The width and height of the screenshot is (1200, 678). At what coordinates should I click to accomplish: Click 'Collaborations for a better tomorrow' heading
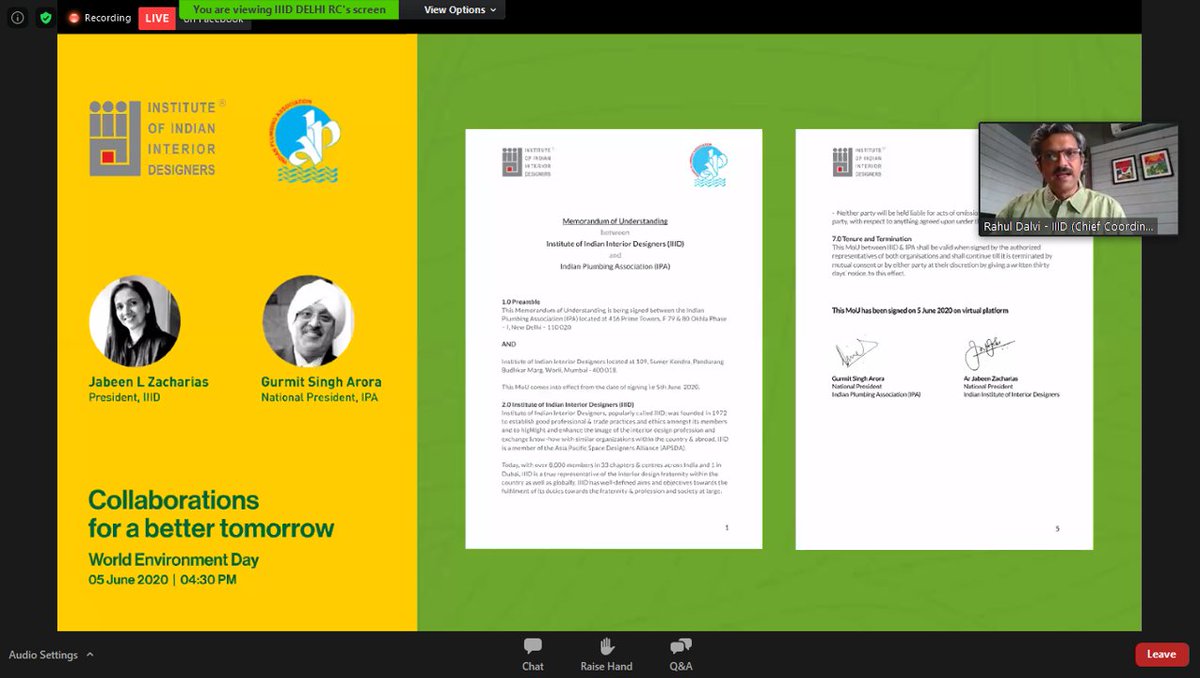click(211, 514)
